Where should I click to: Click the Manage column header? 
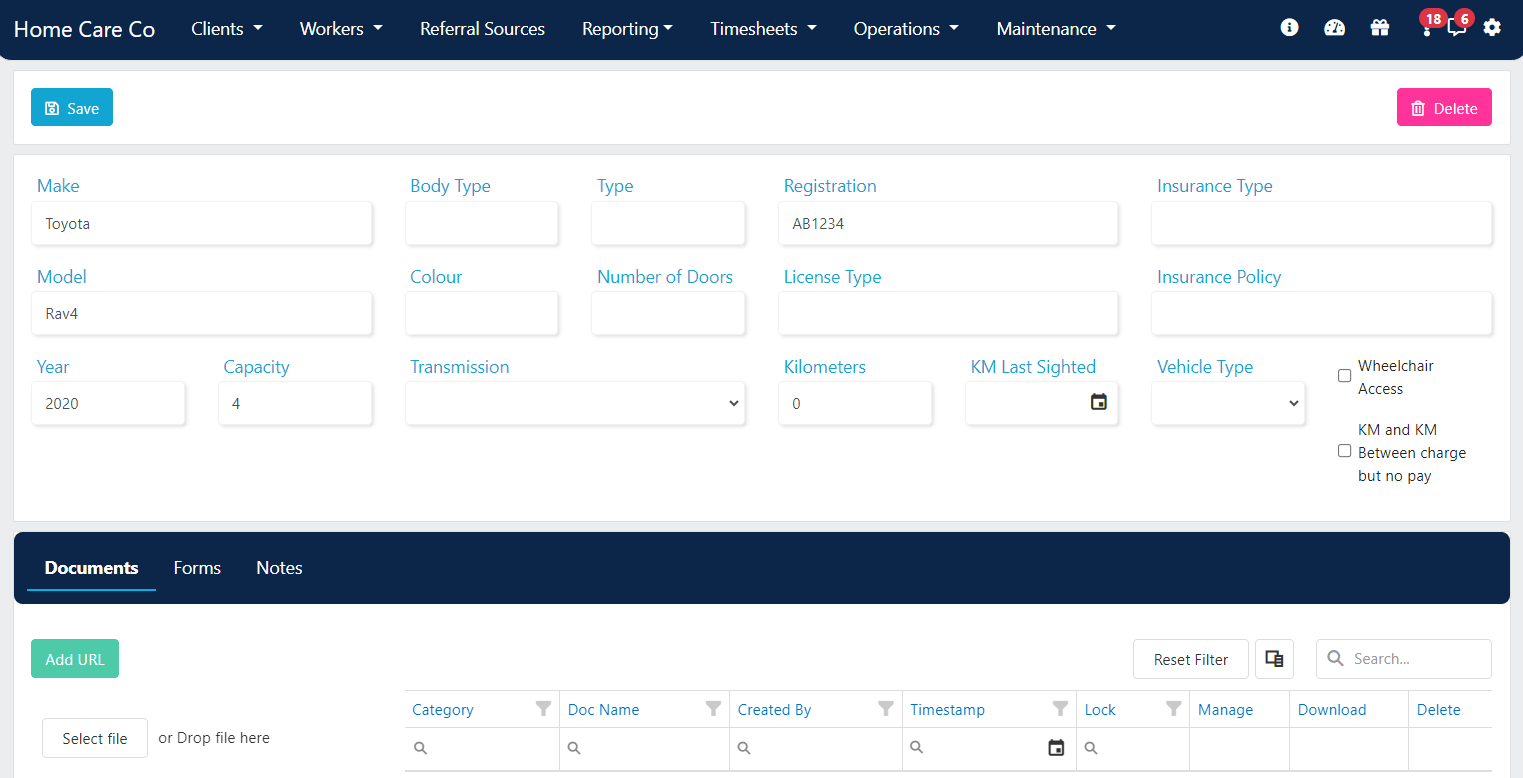pos(1225,709)
